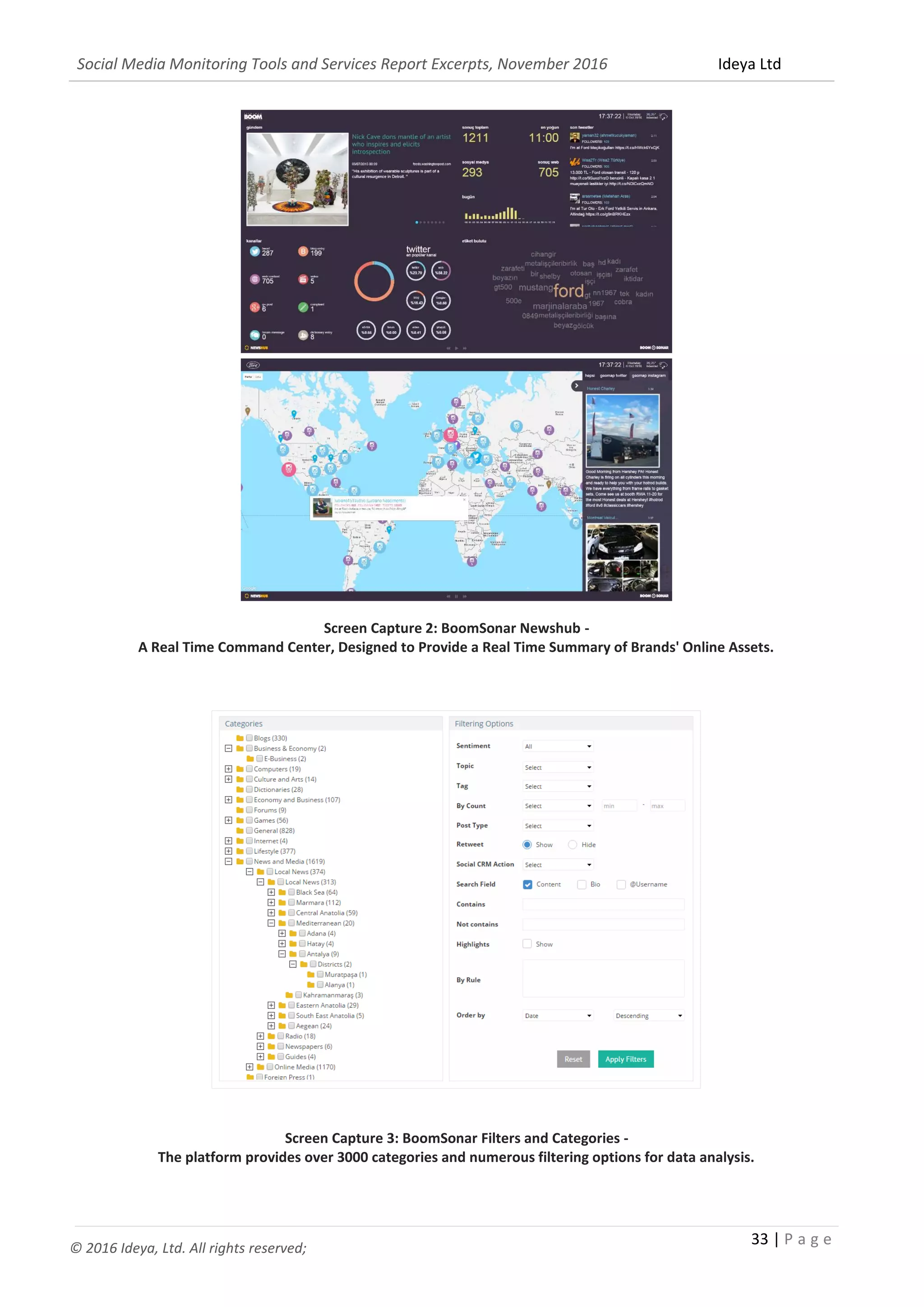
Task: Click the Ford logo on the map screen
Action: [x=253, y=365]
